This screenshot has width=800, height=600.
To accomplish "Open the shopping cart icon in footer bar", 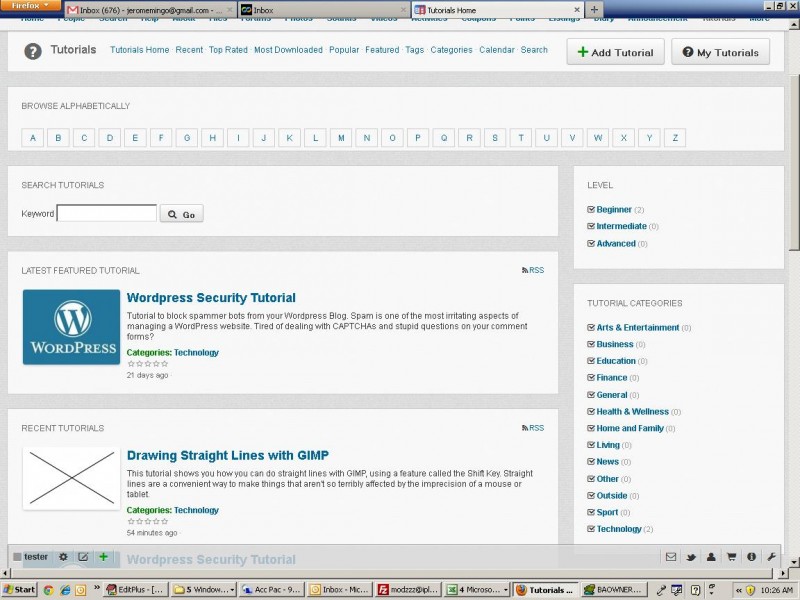I will (x=731, y=557).
